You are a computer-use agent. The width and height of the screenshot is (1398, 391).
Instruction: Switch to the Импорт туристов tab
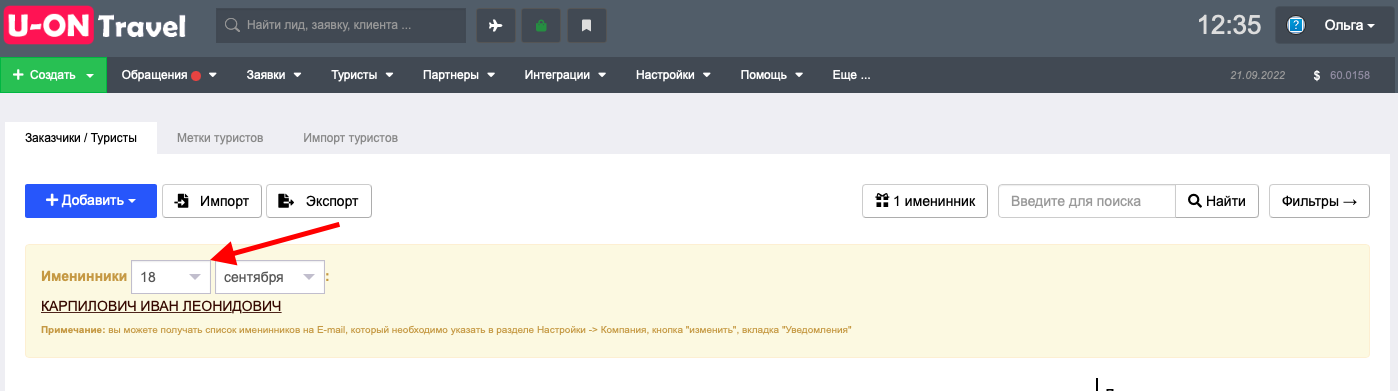click(351, 138)
